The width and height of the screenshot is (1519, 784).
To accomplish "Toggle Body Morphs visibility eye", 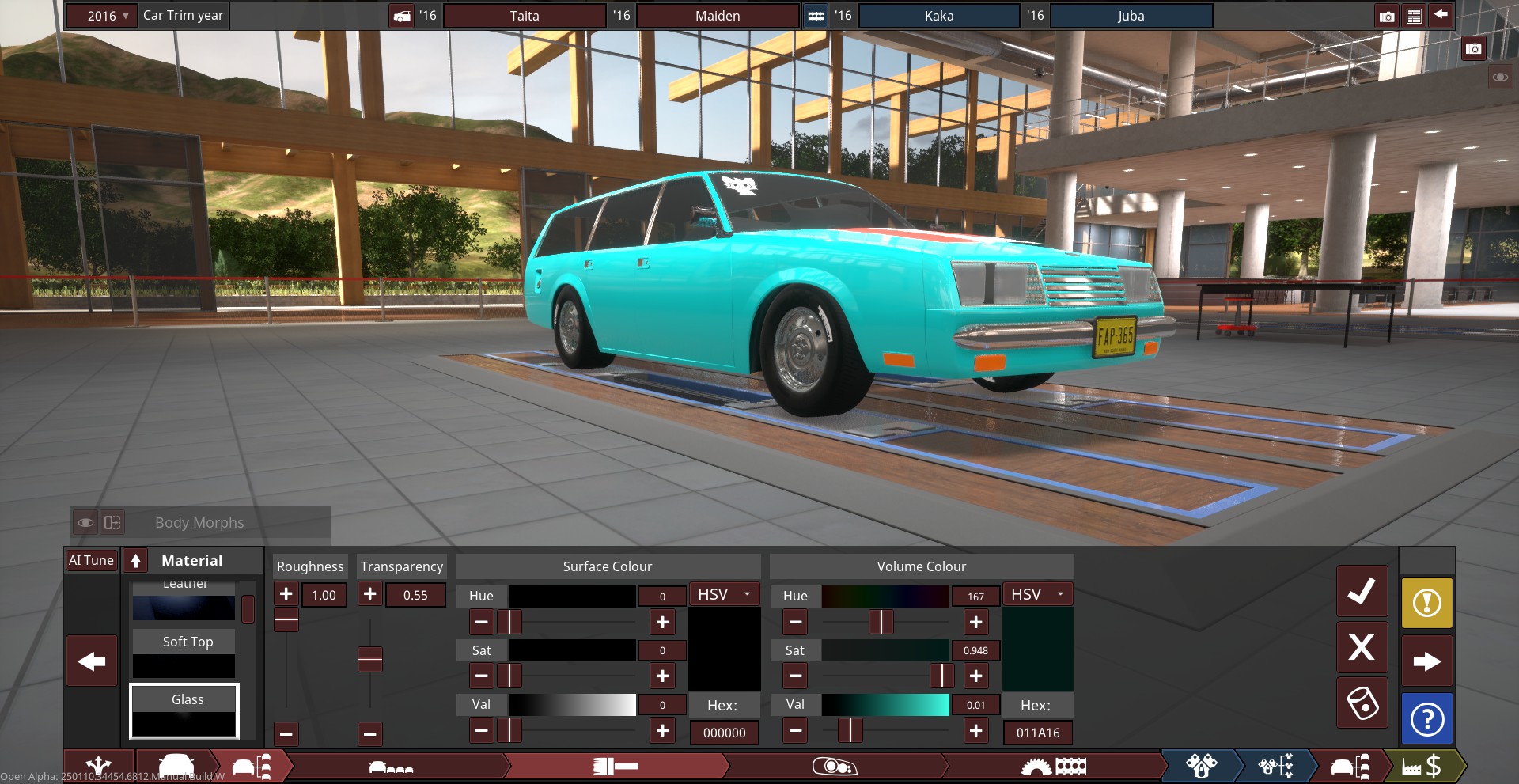I will (x=85, y=523).
